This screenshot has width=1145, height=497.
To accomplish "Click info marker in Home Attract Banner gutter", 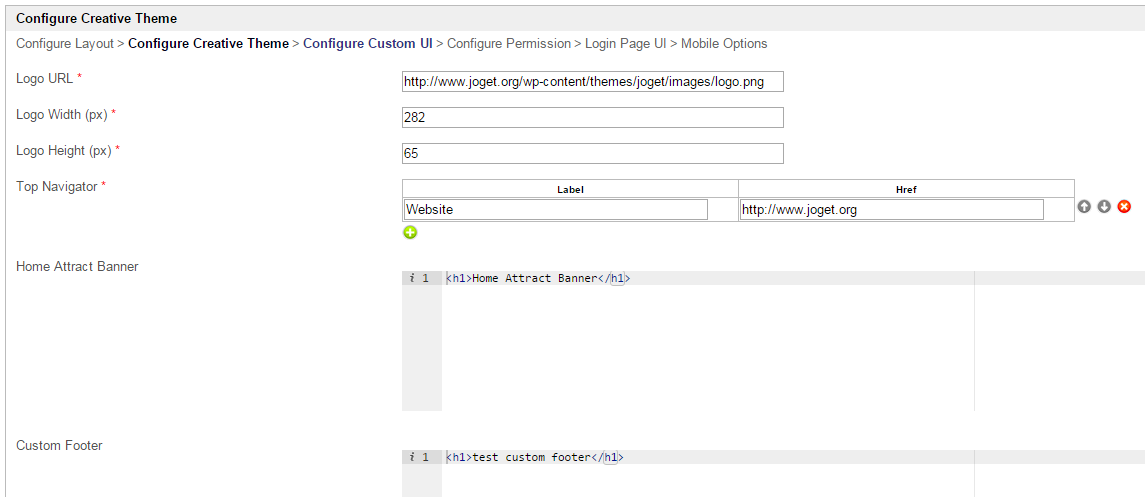I will (x=412, y=278).
